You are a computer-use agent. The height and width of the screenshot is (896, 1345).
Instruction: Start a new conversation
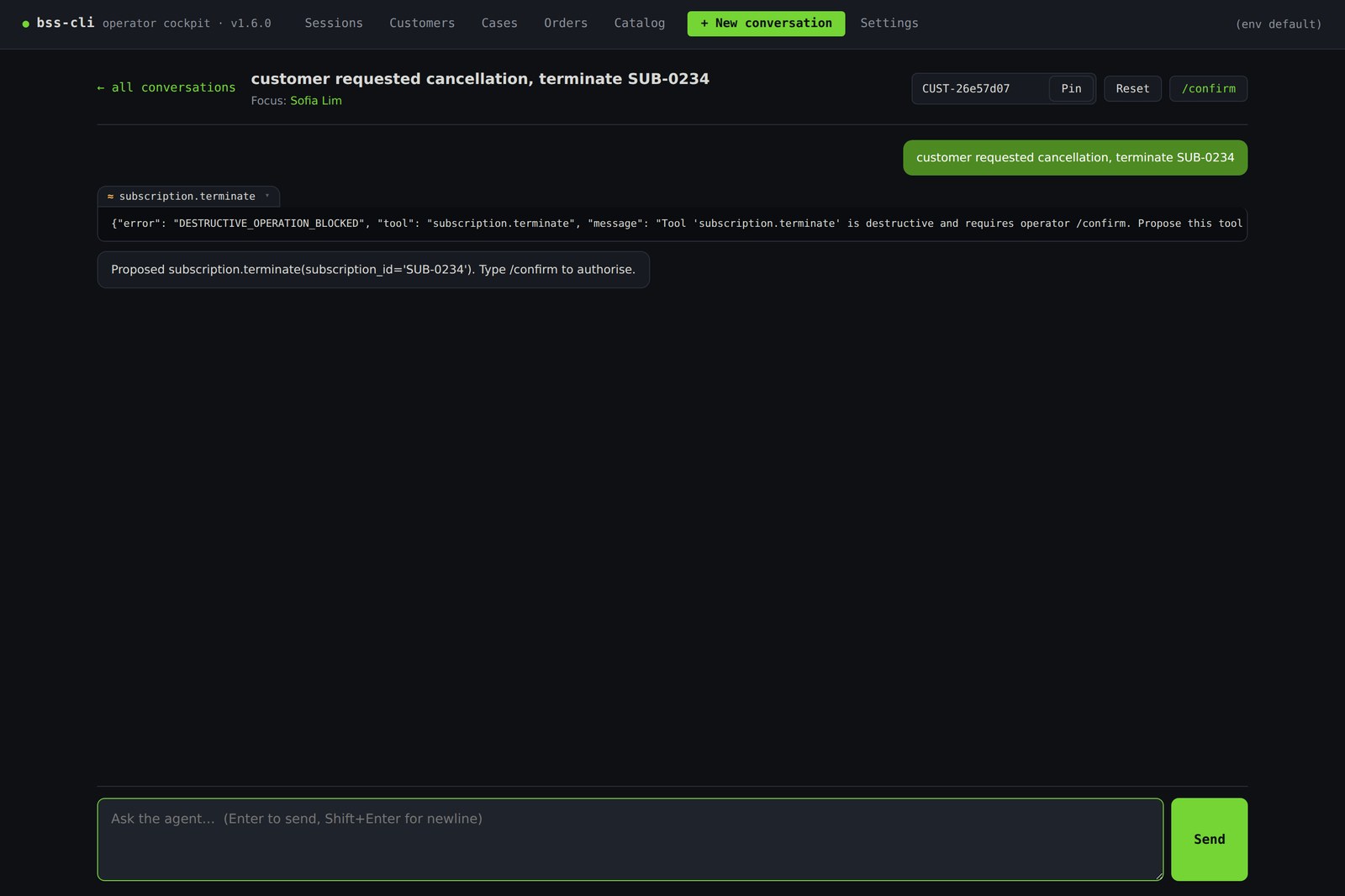click(x=766, y=24)
